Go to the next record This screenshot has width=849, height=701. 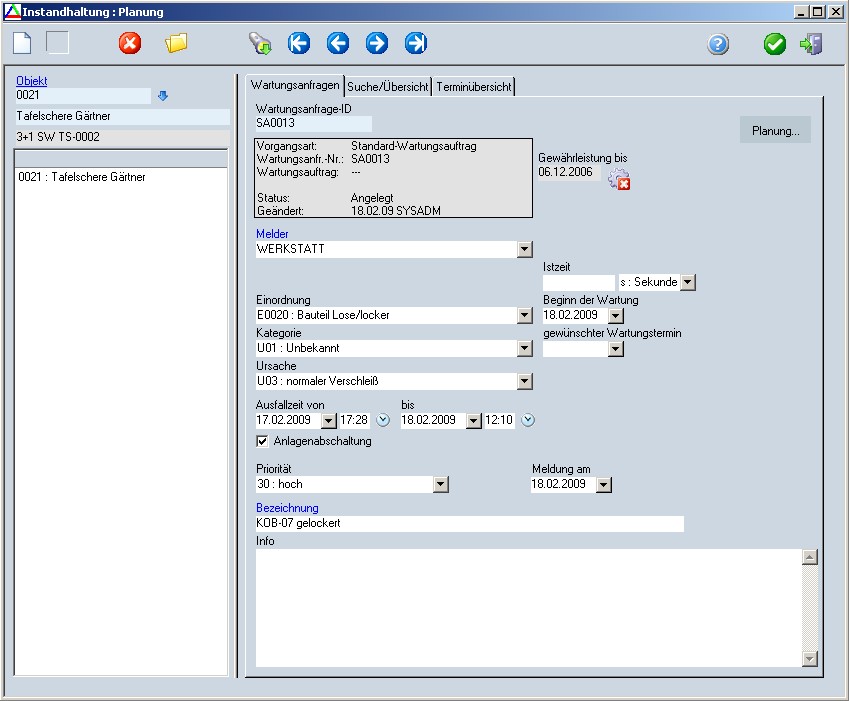(x=377, y=43)
